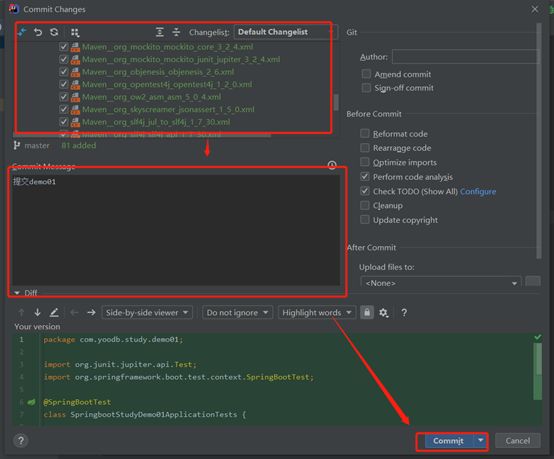Click the Refresh changes icon
The width and height of the screenshot is (554, 459).
pos(54,32)
